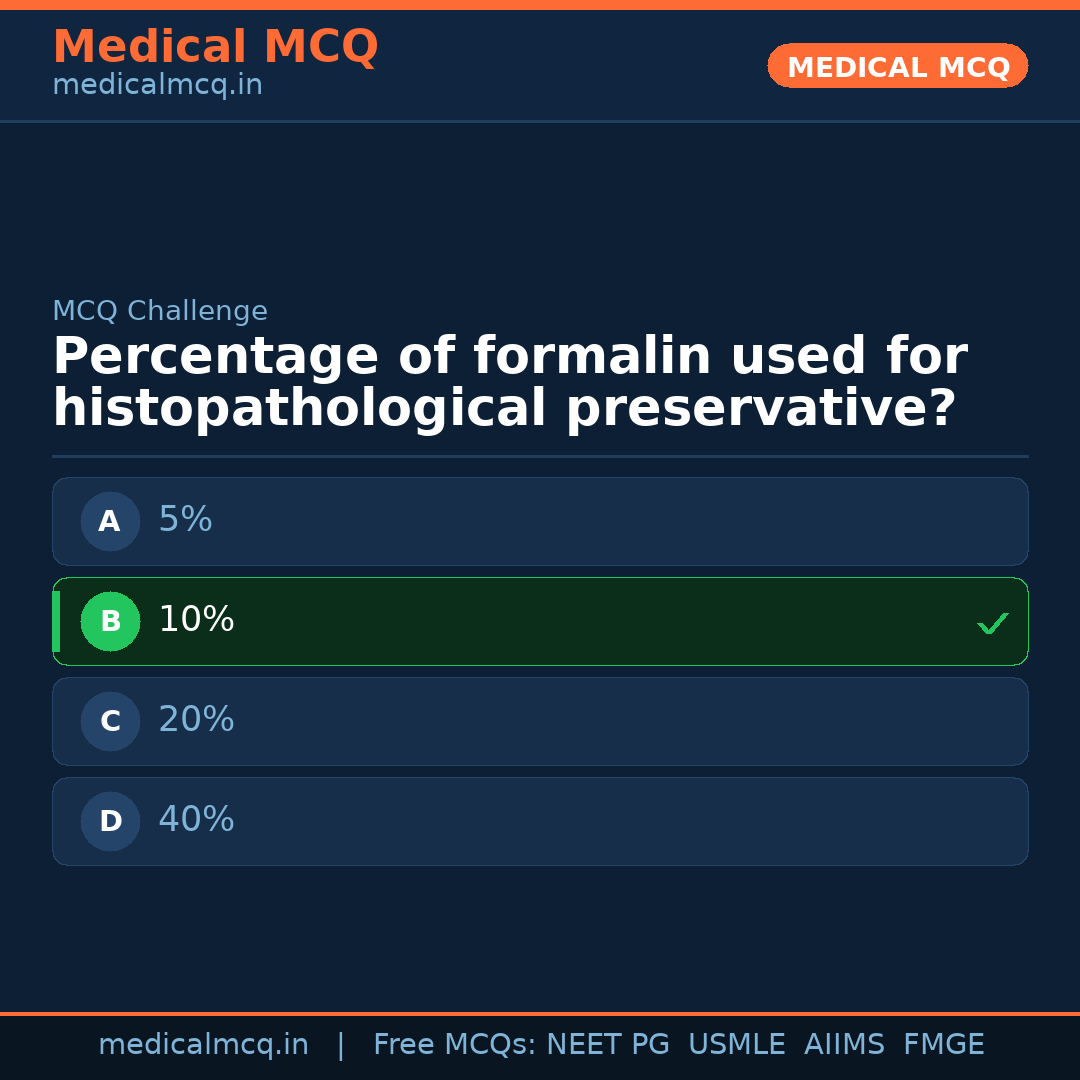Click the MCQ Challenge label
1080x1080 pixels.
pos(160,312)
